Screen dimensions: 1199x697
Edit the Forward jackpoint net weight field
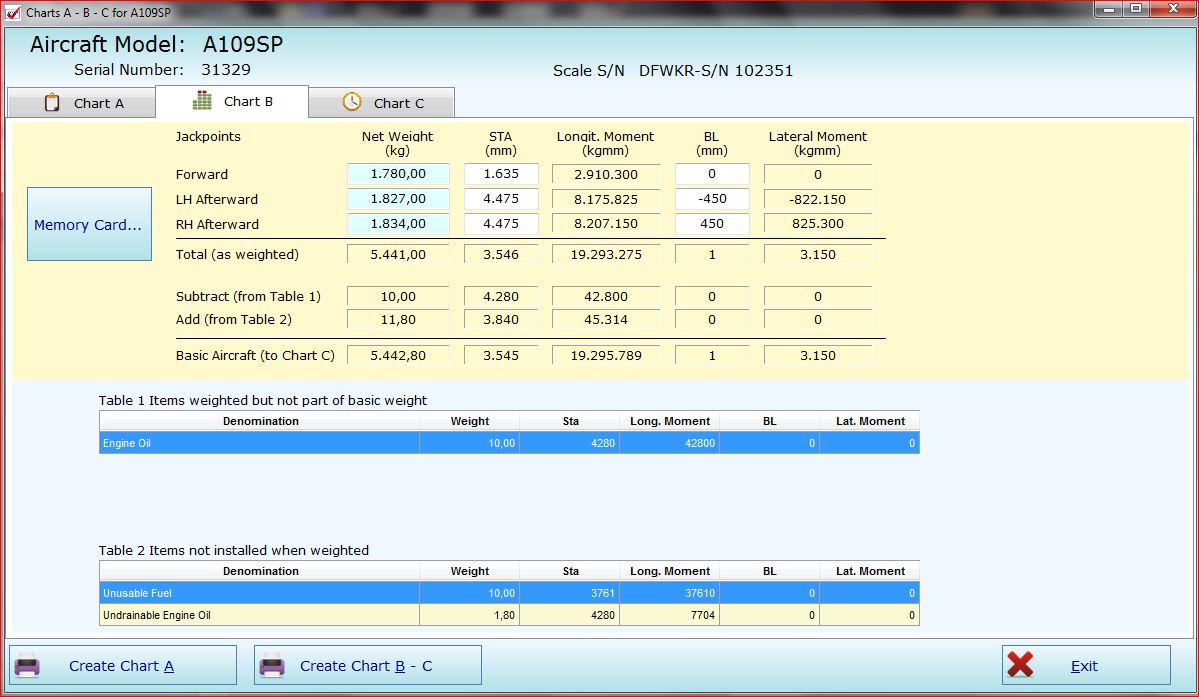coord(398,174)
